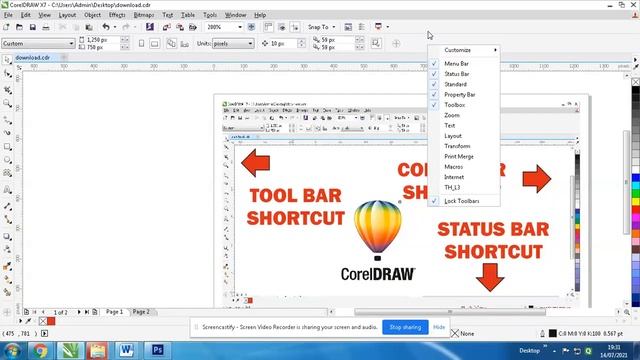Open Photoshop from the Windows taskbar

point(158,350)
